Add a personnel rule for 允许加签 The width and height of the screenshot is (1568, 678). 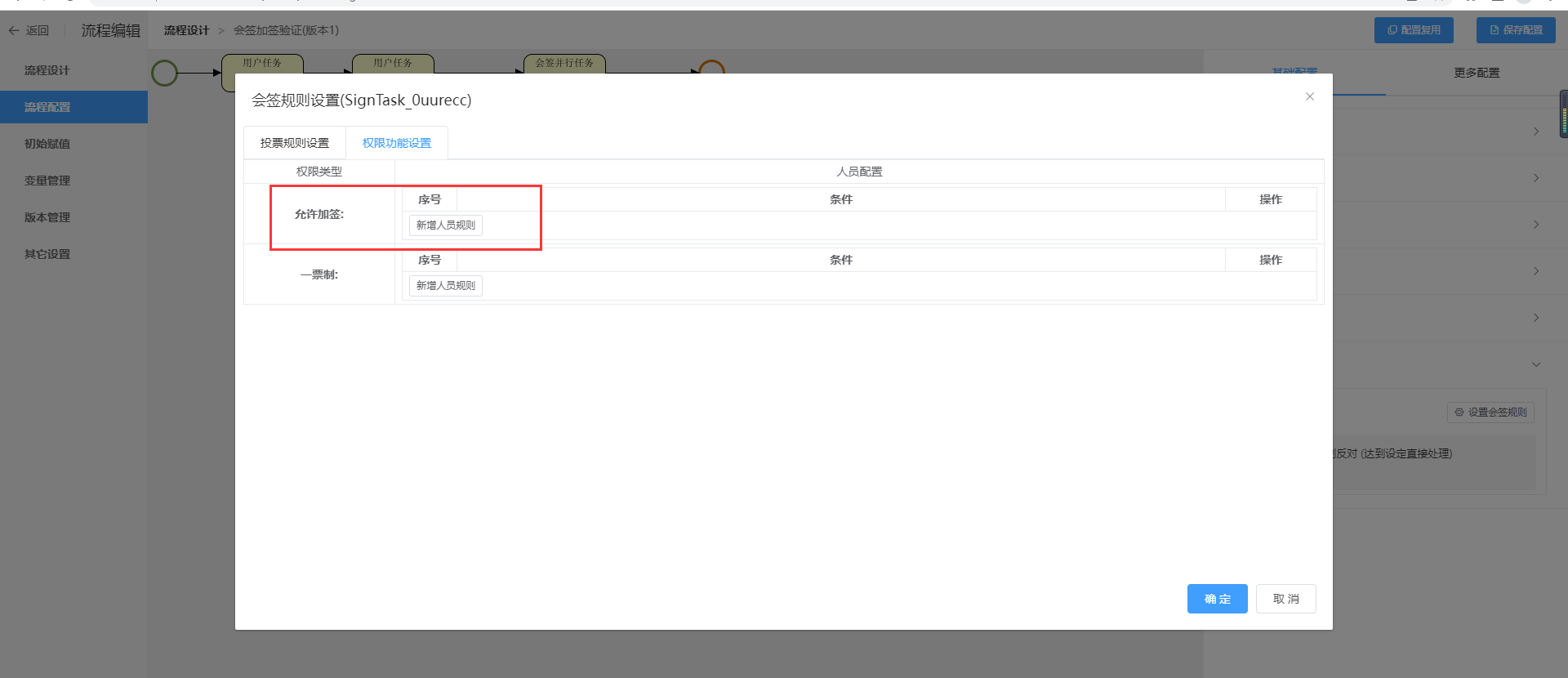[446, 225]
